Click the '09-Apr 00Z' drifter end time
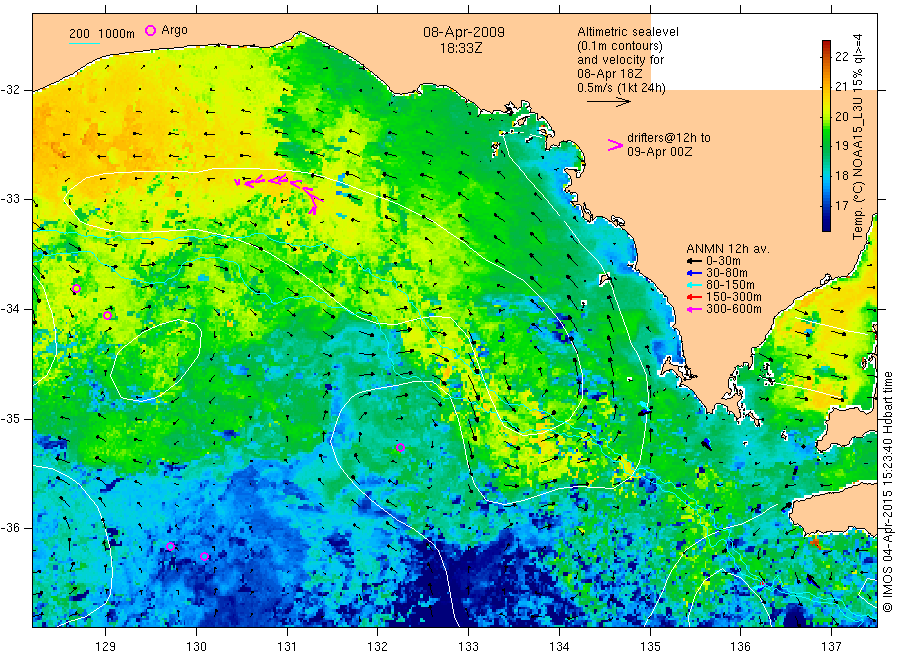Image resolution: width=900 pixels, height=660 pixels. pos(660,152)
